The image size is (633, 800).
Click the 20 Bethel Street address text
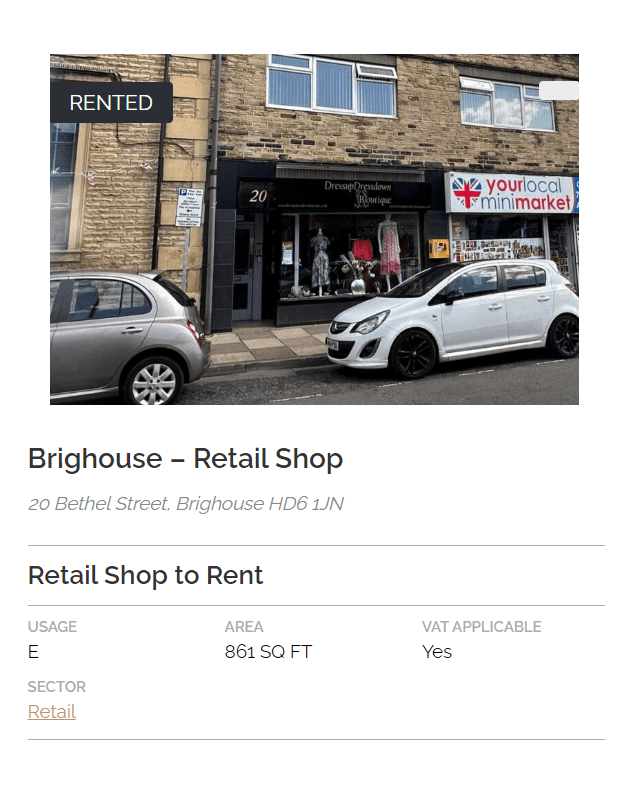pos(186,504)
